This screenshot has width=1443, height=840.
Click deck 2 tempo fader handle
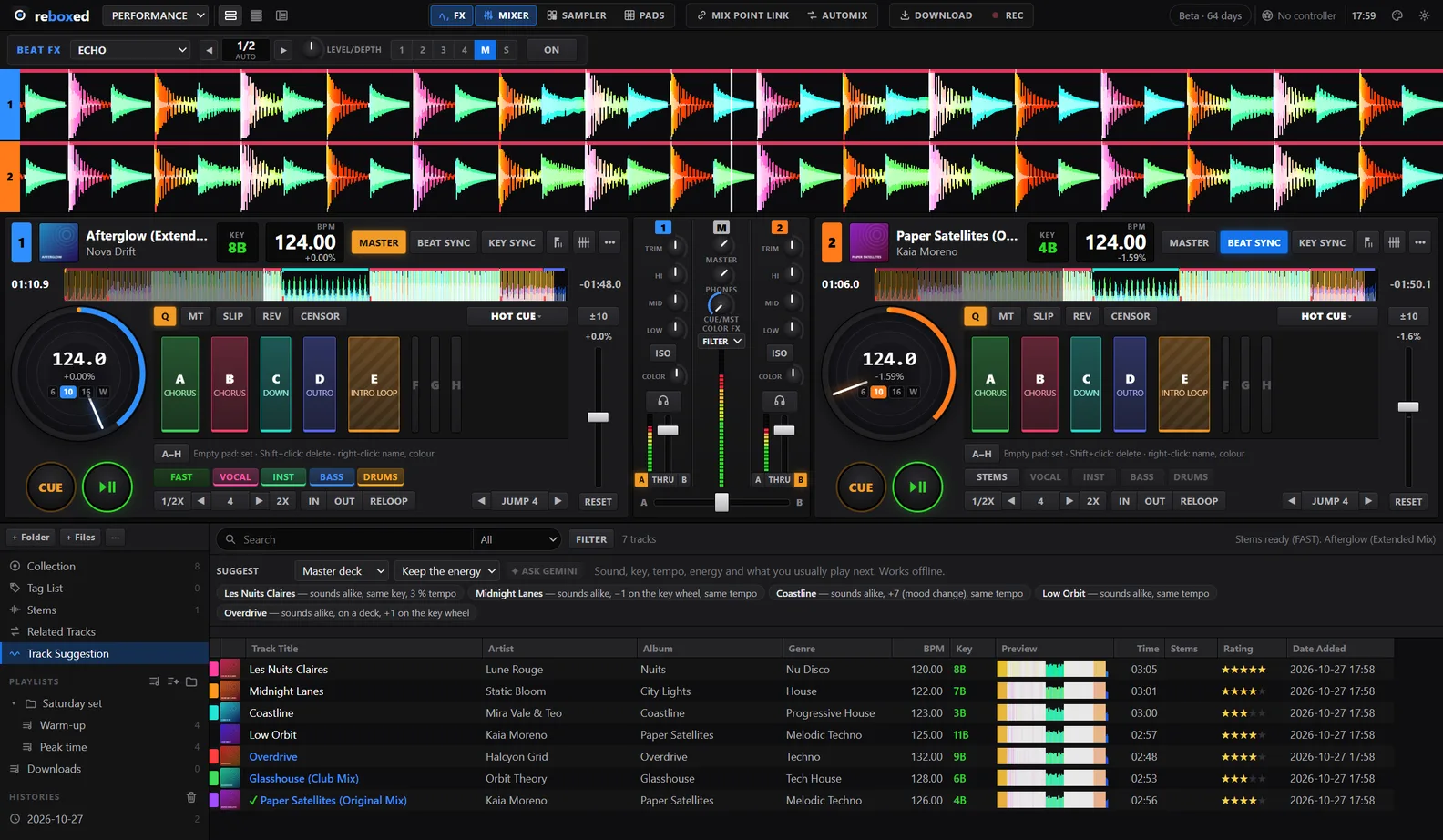(1408, 406)
